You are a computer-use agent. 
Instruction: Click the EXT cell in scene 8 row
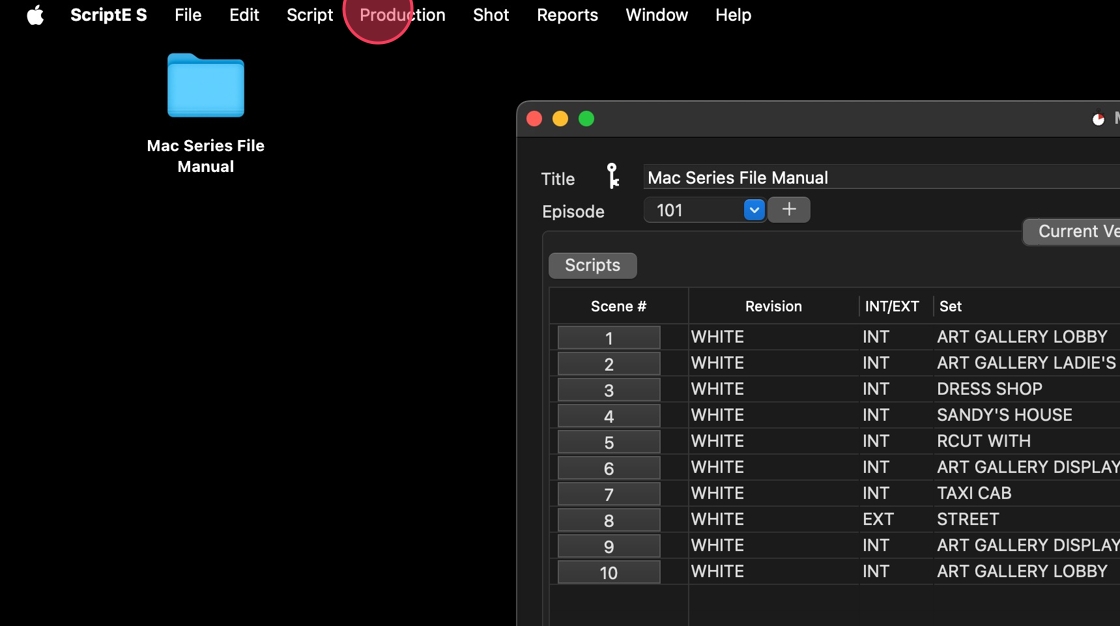coord(878,519)
